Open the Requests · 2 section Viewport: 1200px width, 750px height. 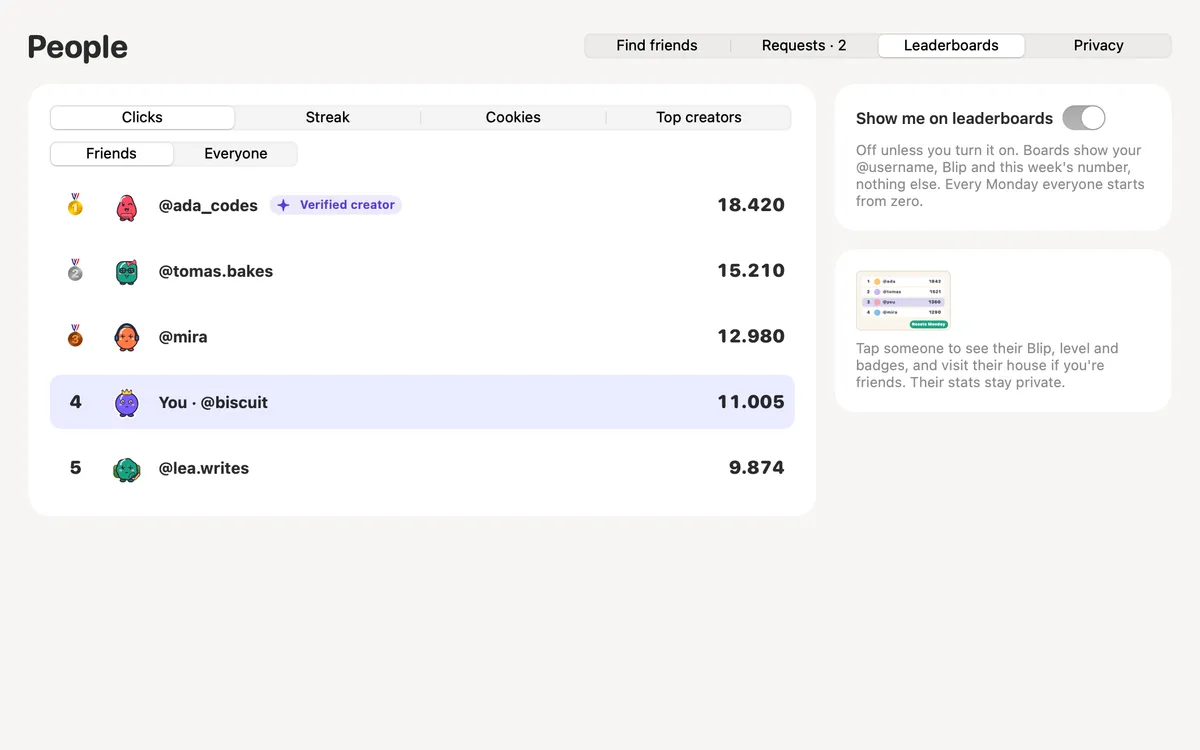(x=804, y=46)
